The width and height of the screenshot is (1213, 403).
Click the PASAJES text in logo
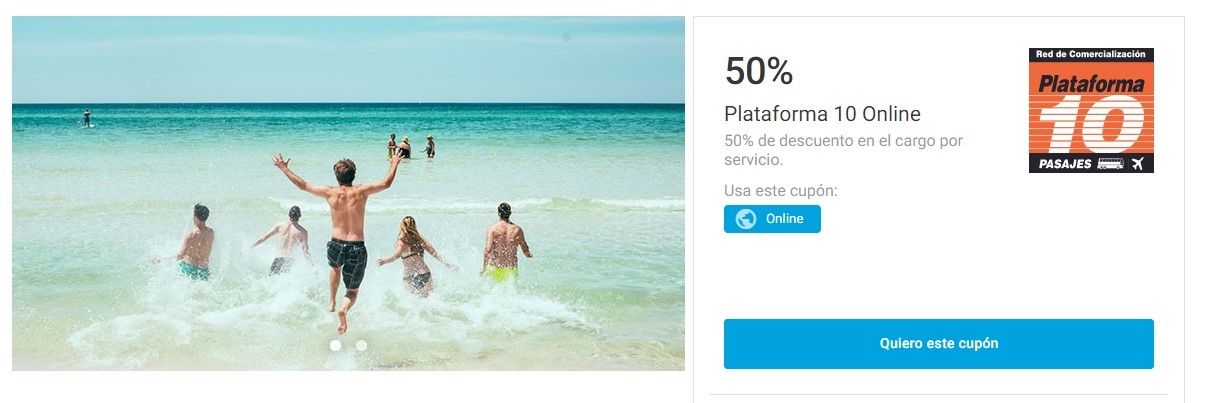(1064, 164)
